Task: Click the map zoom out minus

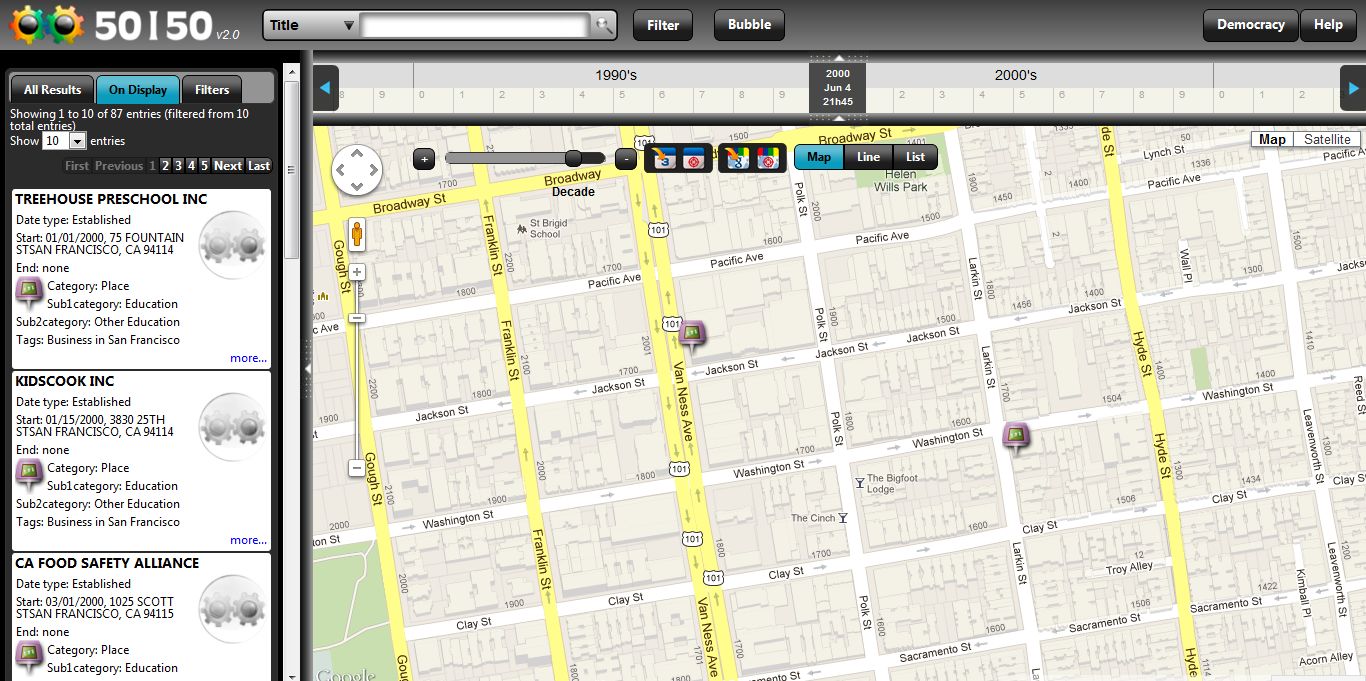Action: (357, 468)
